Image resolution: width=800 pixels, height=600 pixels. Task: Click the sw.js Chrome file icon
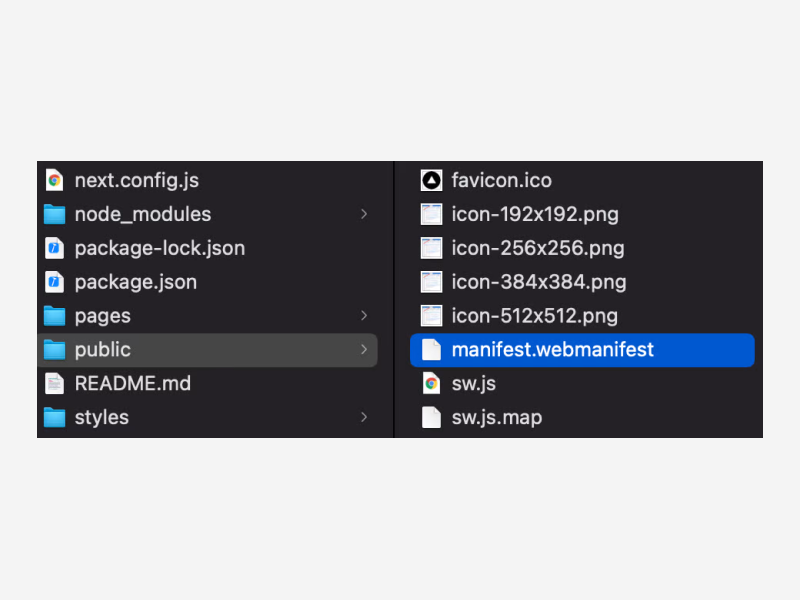(x=431, y=383)
